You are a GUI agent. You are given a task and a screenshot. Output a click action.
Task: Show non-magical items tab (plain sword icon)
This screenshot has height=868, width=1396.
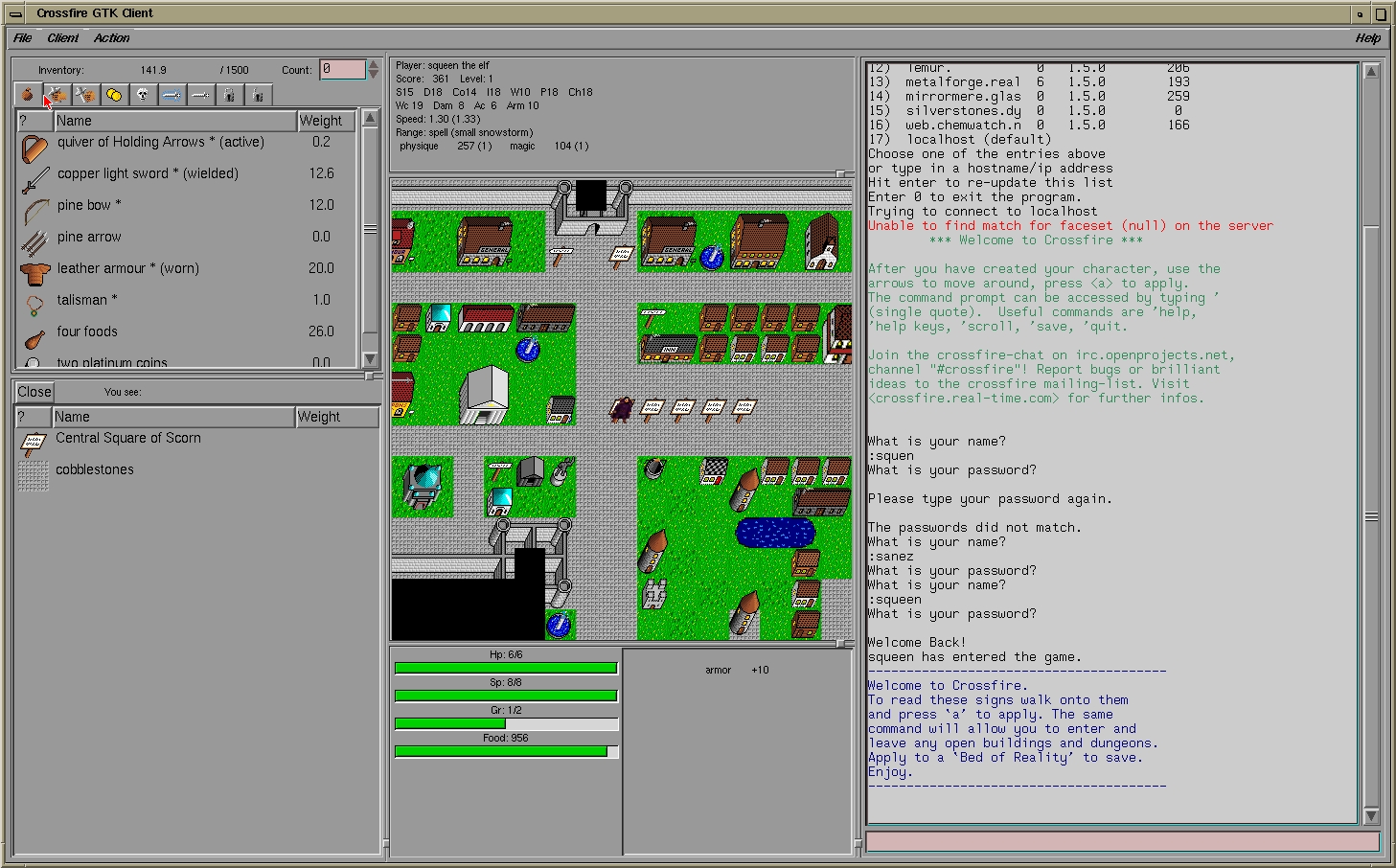(x=200, y=95)
